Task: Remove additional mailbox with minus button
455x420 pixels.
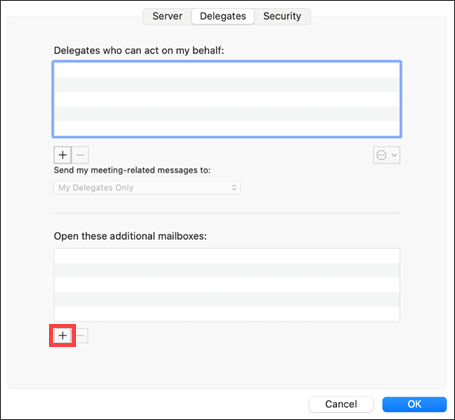Action: click(82, 335)
